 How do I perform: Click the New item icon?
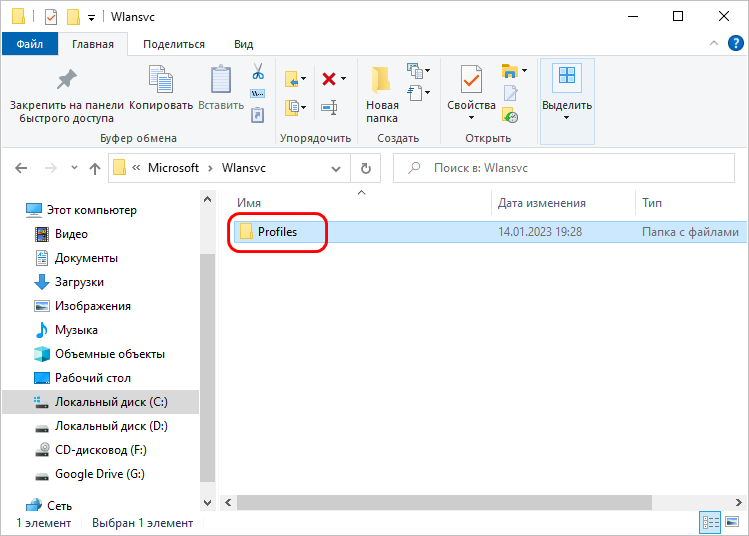(x=415, y=71)
